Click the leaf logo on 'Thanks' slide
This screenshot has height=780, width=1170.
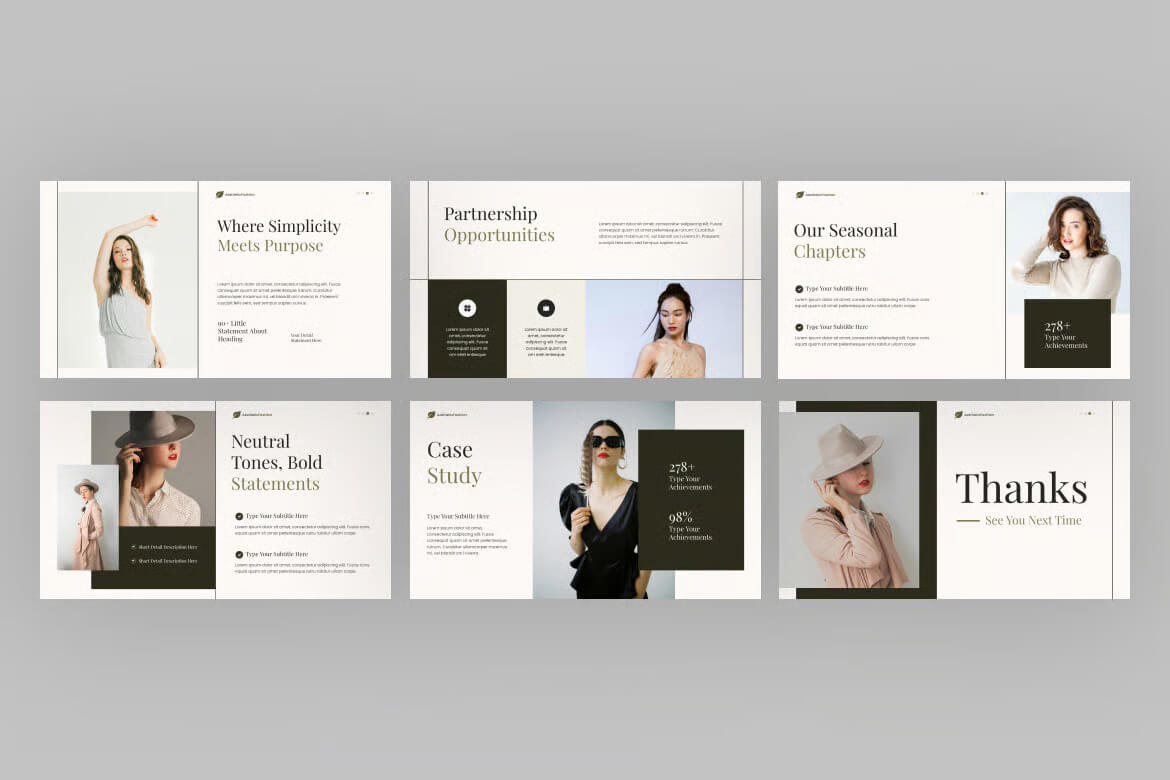click(958, 414)
